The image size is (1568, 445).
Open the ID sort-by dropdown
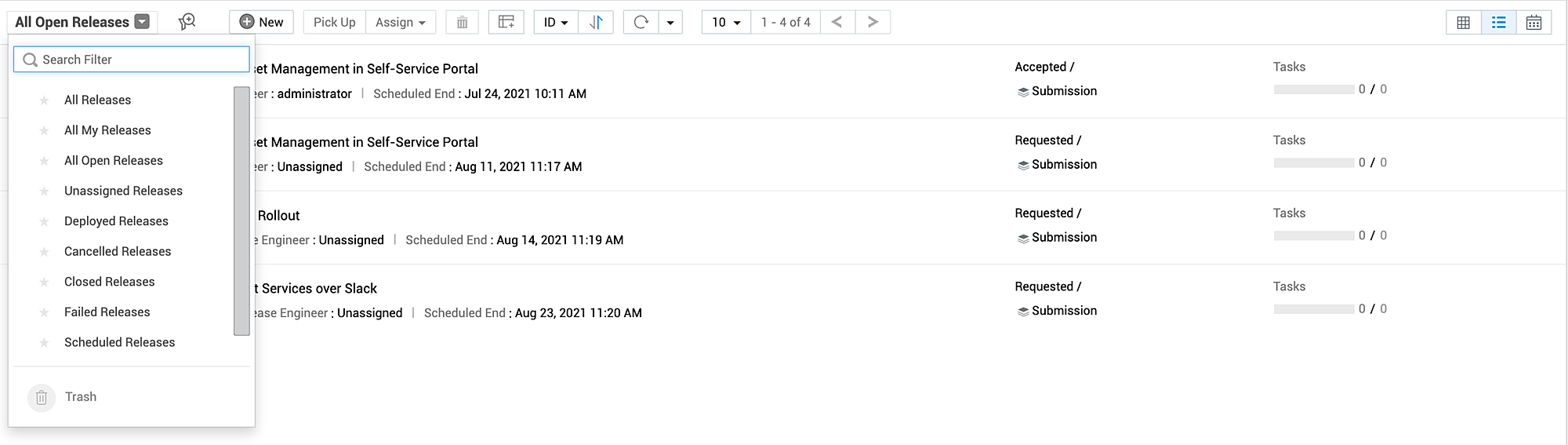coord(556,22)
